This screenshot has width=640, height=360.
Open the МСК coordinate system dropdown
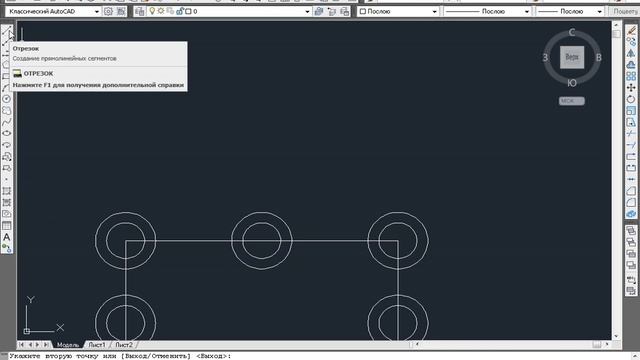point(571,101)
